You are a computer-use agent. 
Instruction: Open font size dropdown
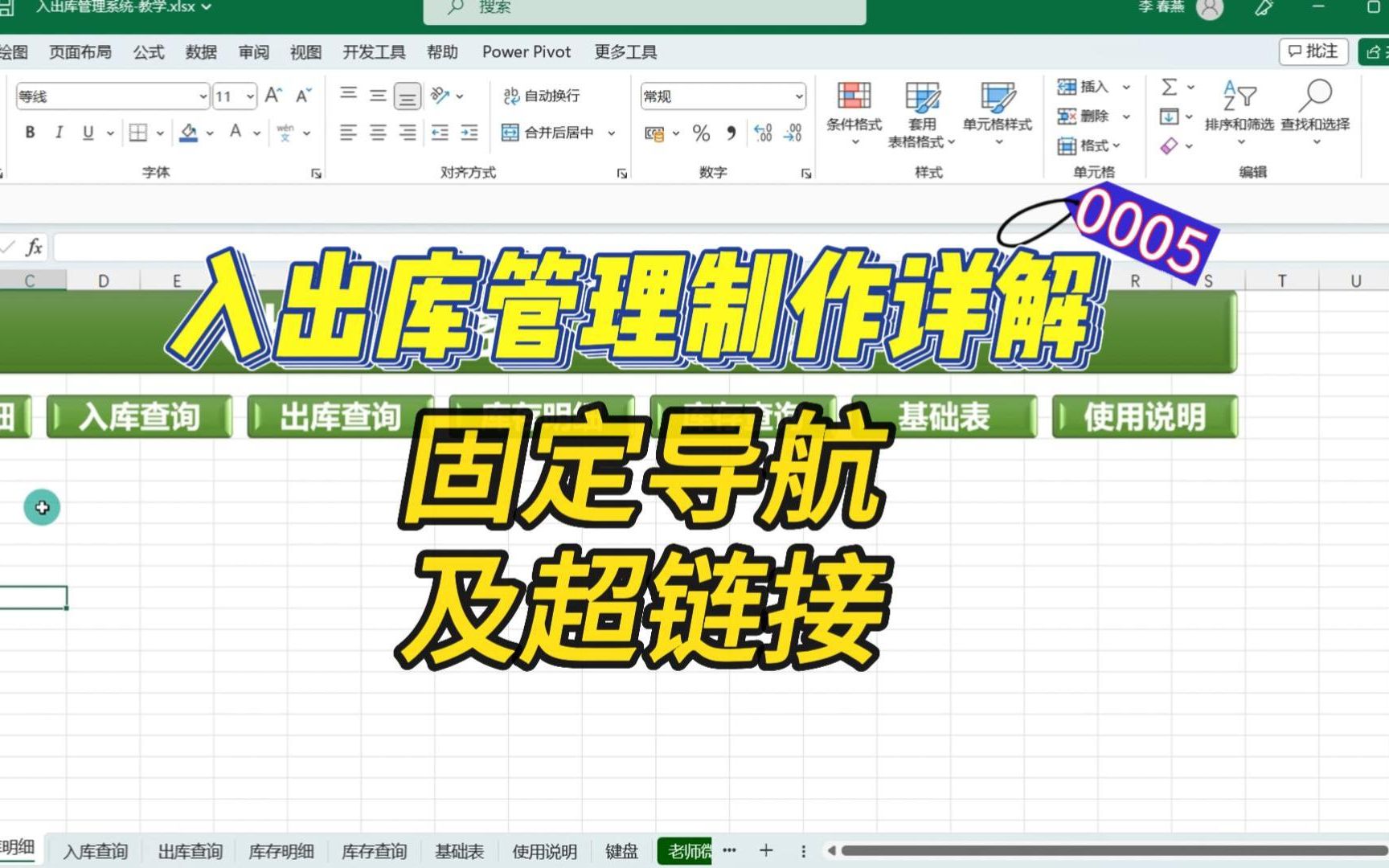coord(251,96)
